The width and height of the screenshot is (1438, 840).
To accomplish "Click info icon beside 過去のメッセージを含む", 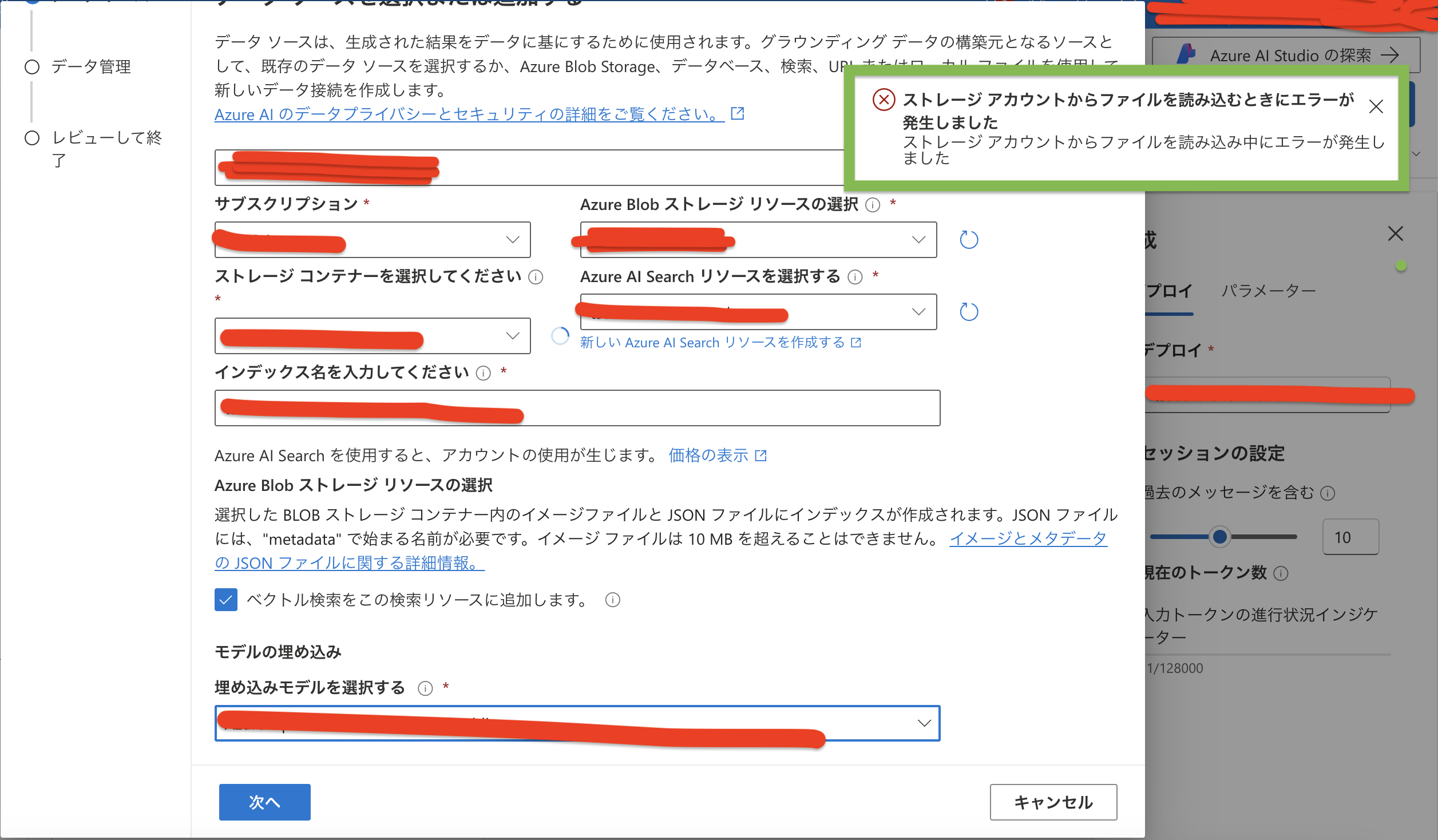I will pos(1327,493).
